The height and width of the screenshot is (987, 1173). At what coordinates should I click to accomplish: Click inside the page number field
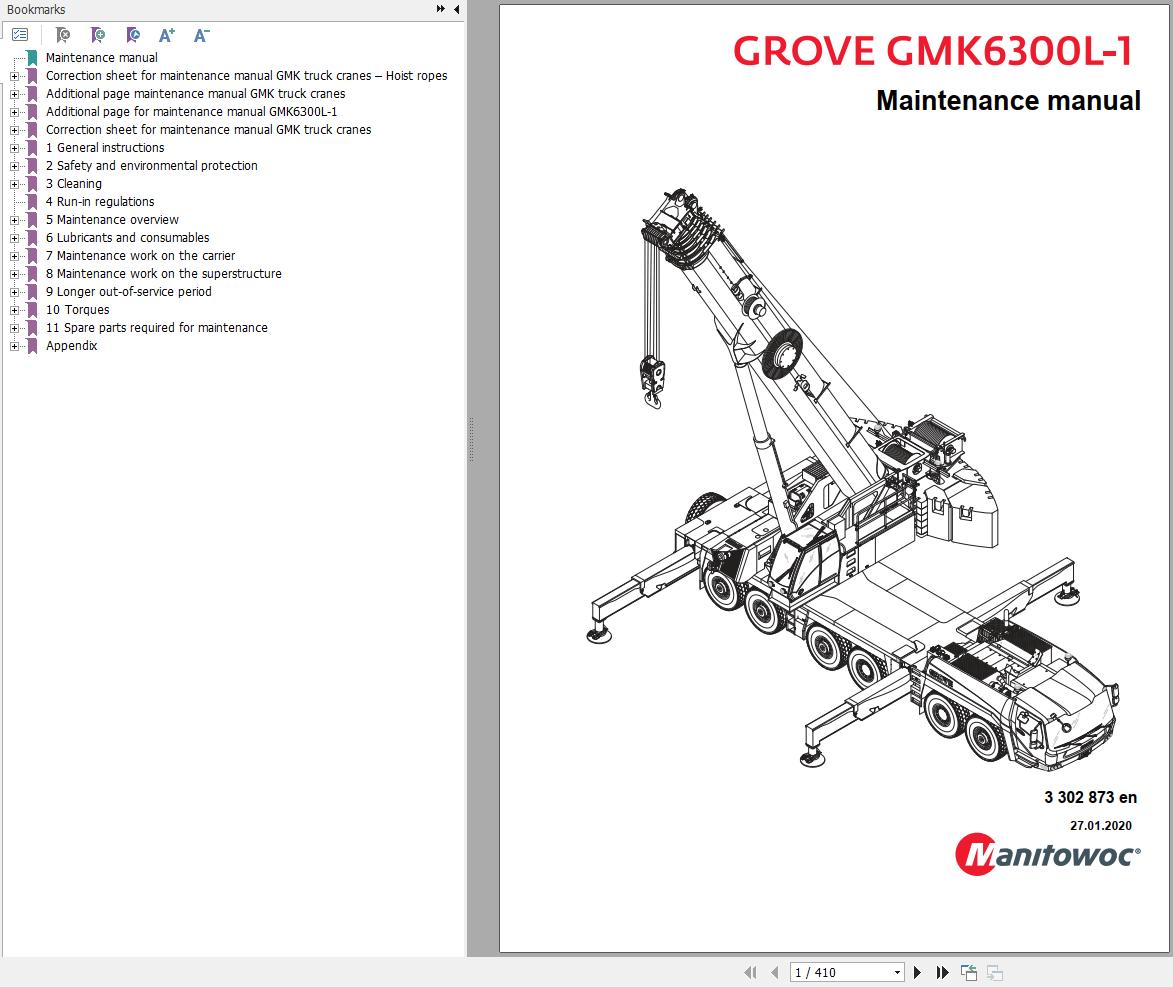tap(830, 971)
